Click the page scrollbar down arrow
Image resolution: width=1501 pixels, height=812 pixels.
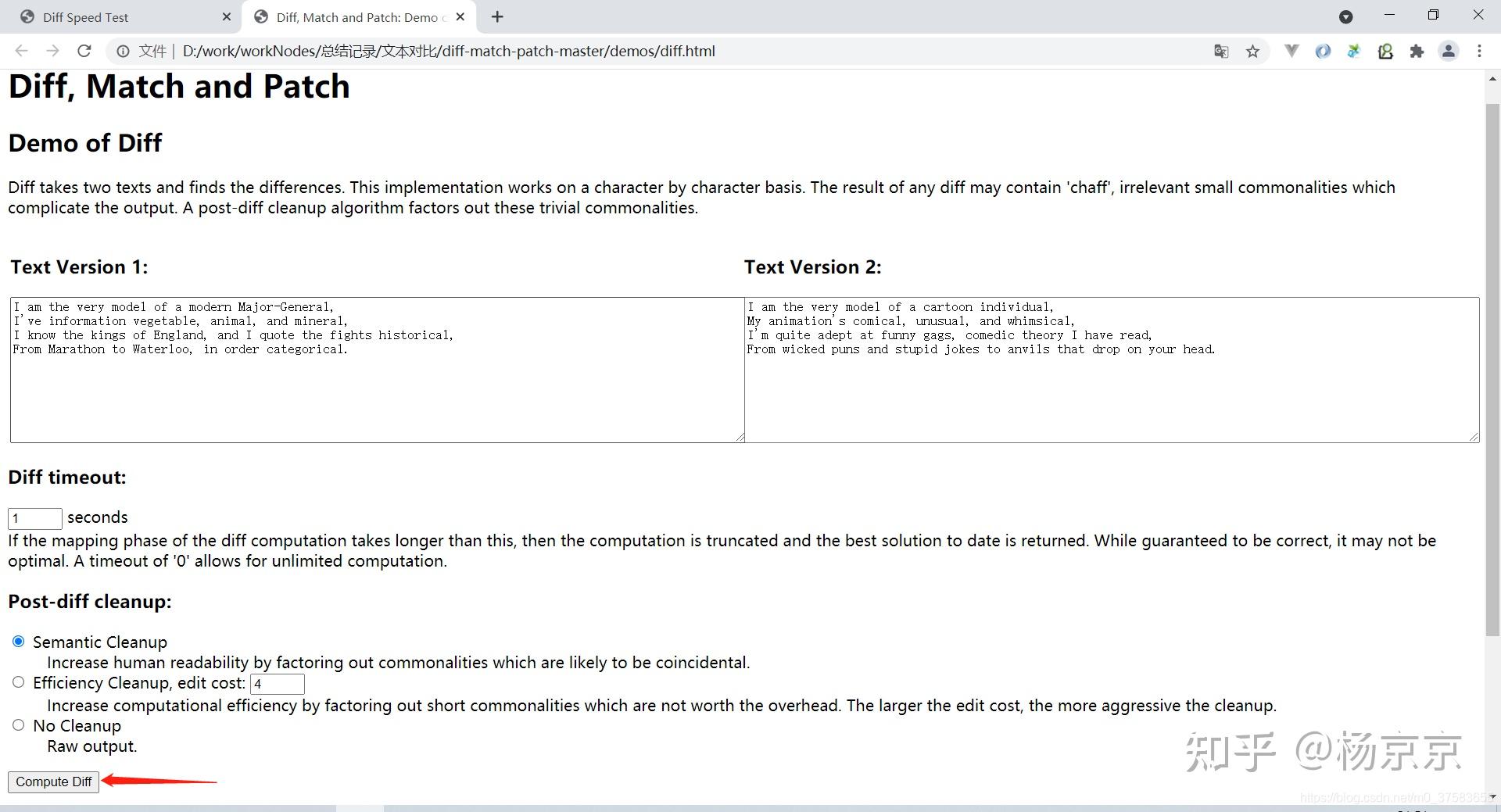(1492, 796)
